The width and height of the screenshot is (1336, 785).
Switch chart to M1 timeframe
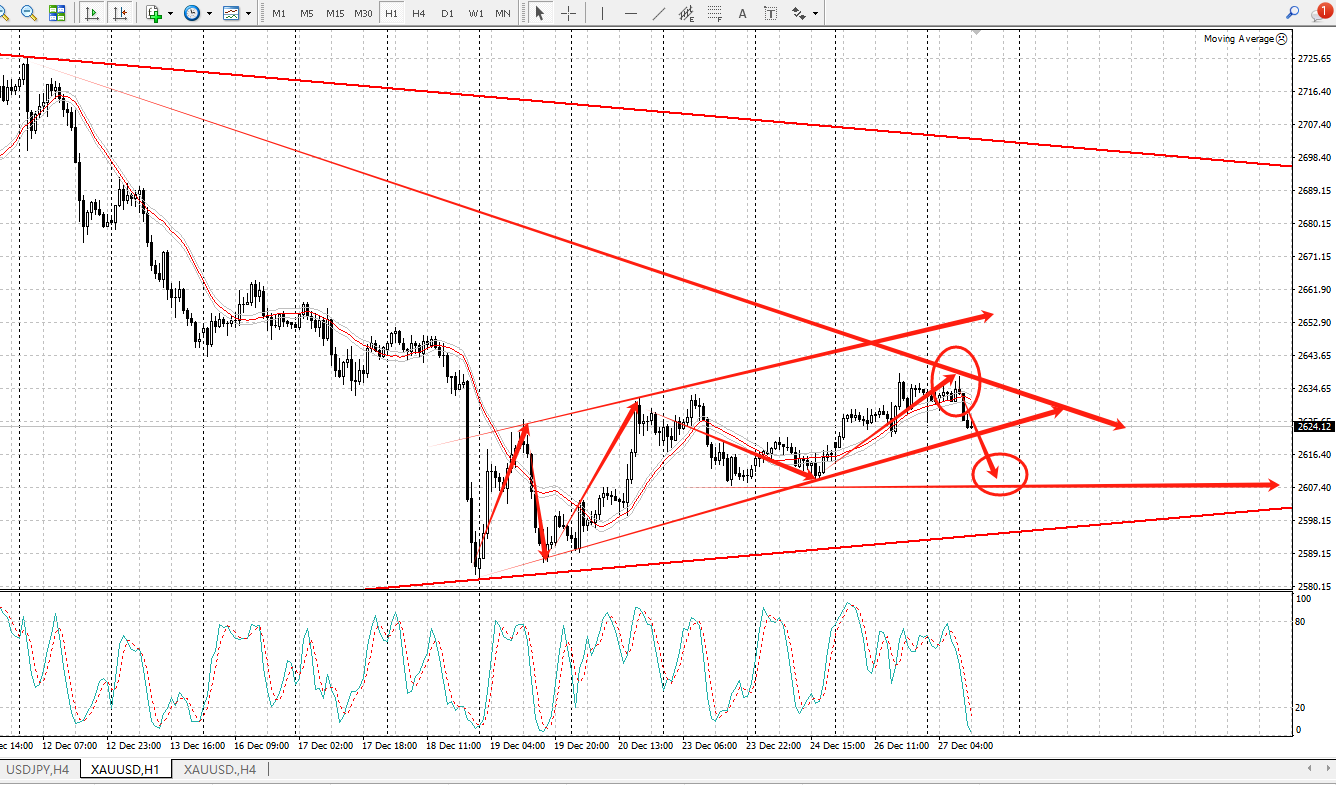[279, 14]
